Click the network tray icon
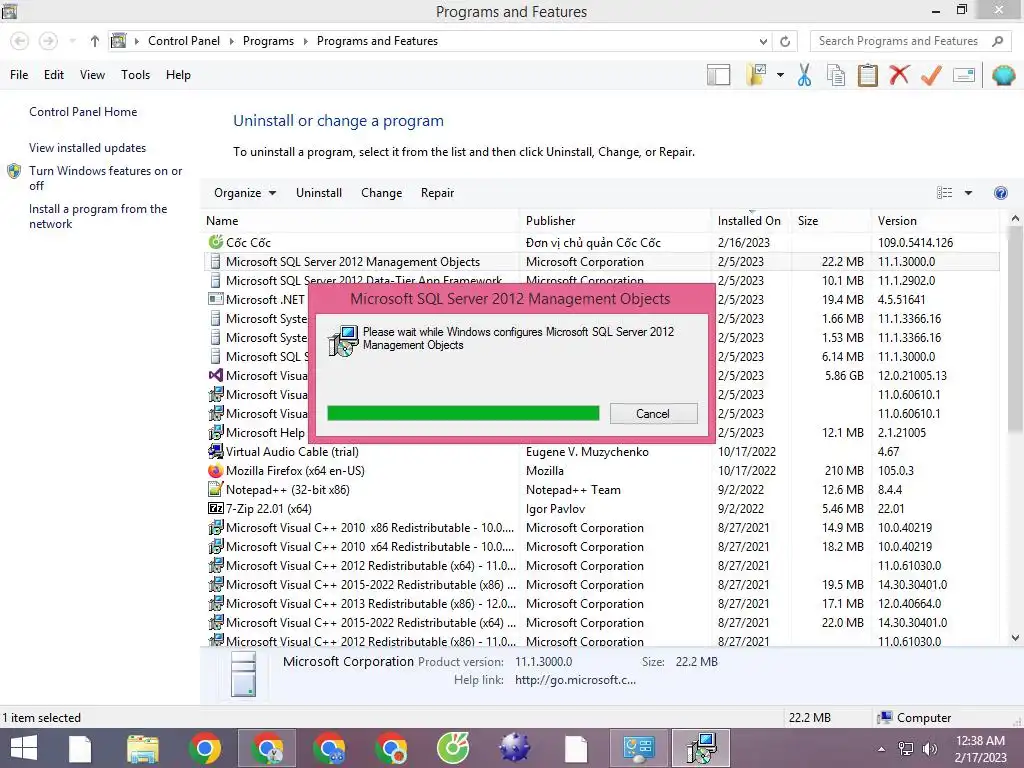Viewport: 1024px width, 768px height. pos(906,749)
